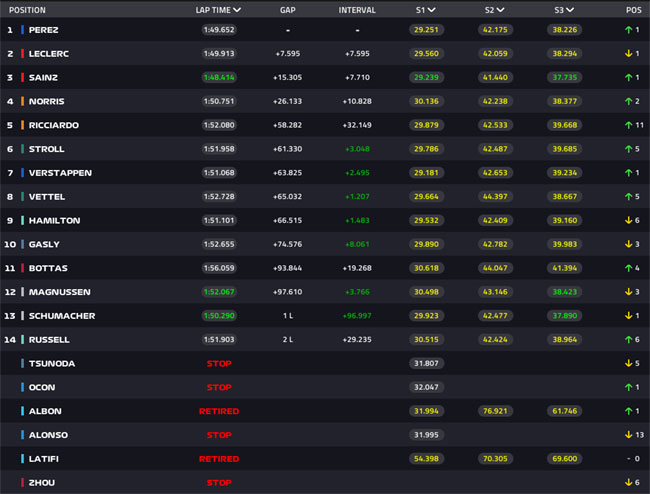Viewport: 650px width, 494px height.
Task: Click Gasly's yellow down arrow
Action: click(628, 244)
